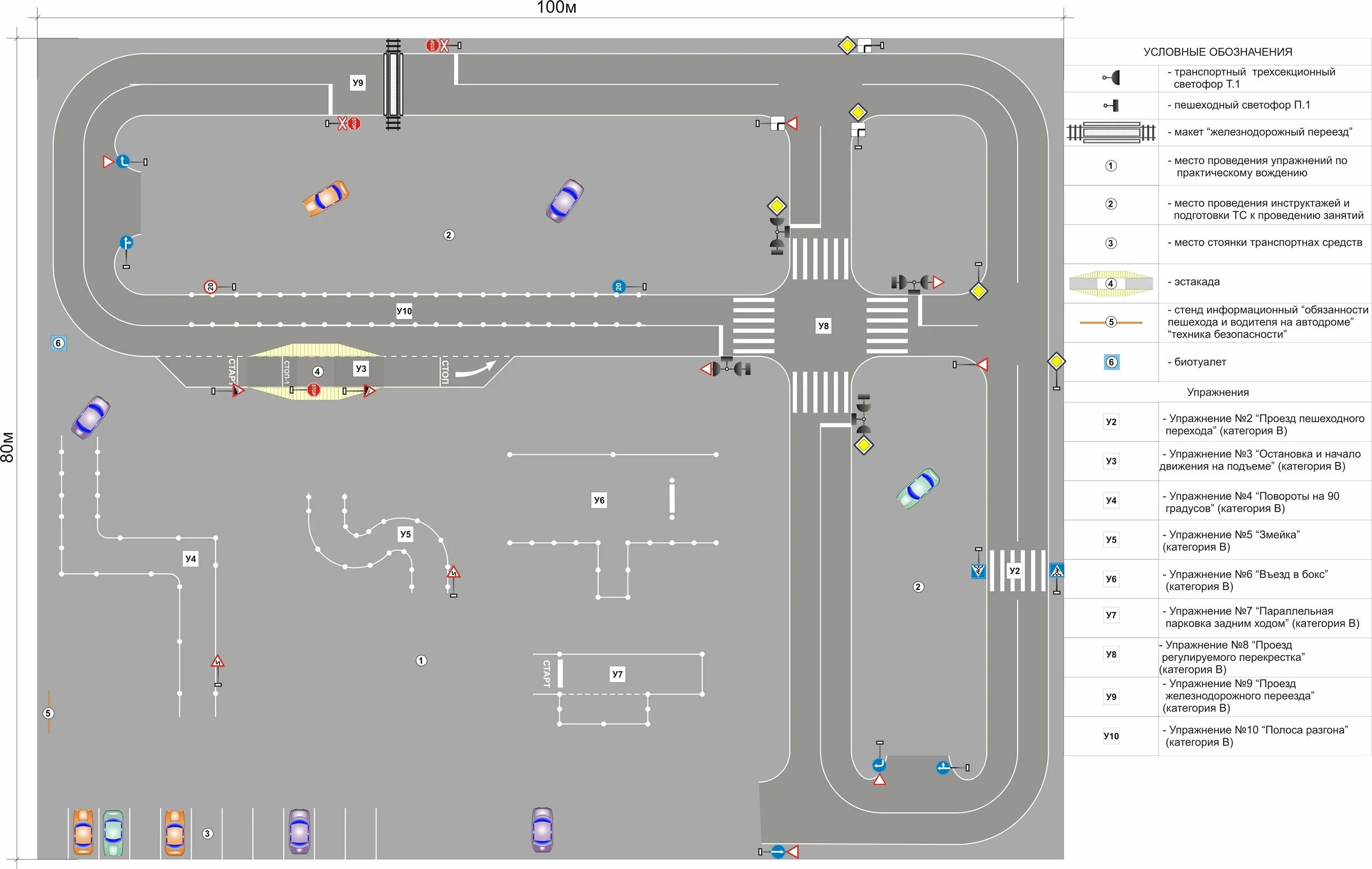The width and height of the screenshot is (1372, 869).
Task: Select the У5 snake exercise label on the map
Action: click(x=405, y=534)
